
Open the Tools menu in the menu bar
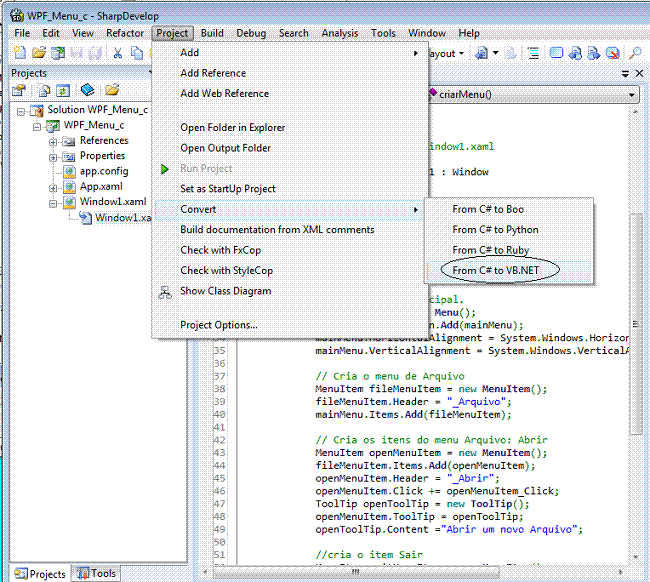(383, 33)
